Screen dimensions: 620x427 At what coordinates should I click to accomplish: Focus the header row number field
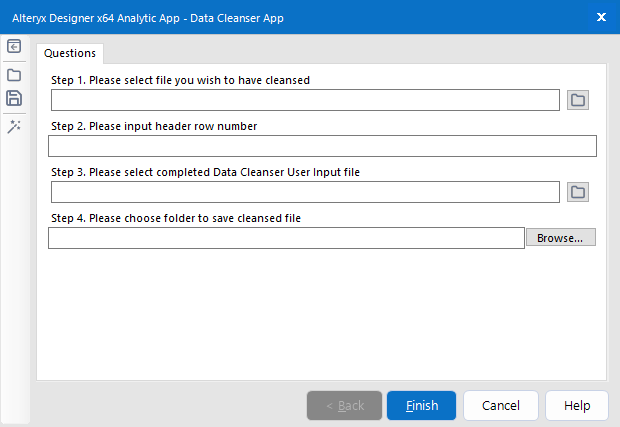point(322,146)
